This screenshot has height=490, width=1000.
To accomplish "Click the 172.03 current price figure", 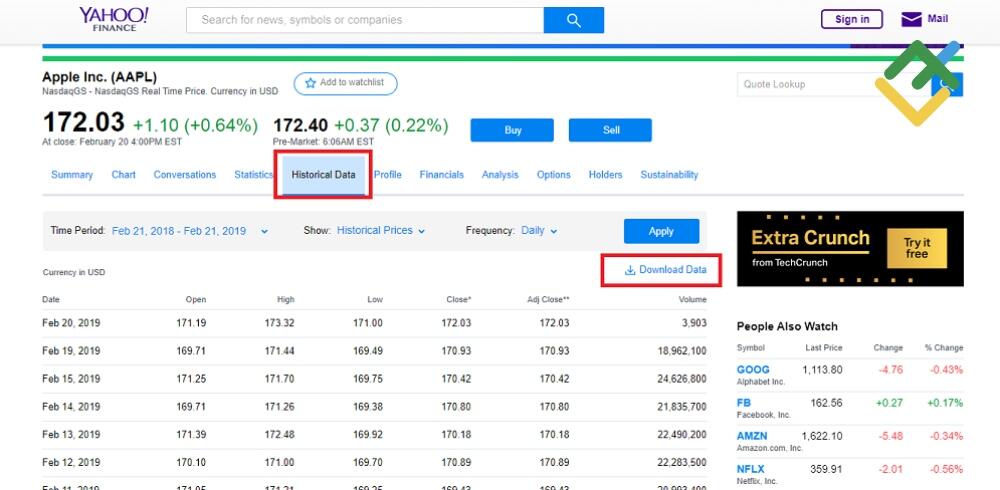I will [x=84, y=122].
